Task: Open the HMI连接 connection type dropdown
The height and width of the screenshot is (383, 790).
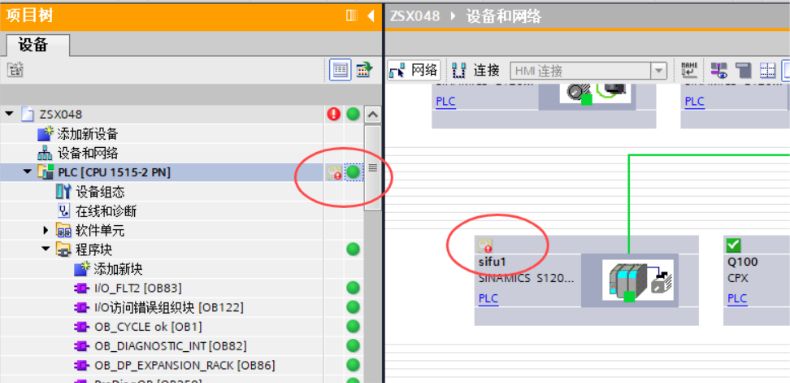Action: pos(658,71)
